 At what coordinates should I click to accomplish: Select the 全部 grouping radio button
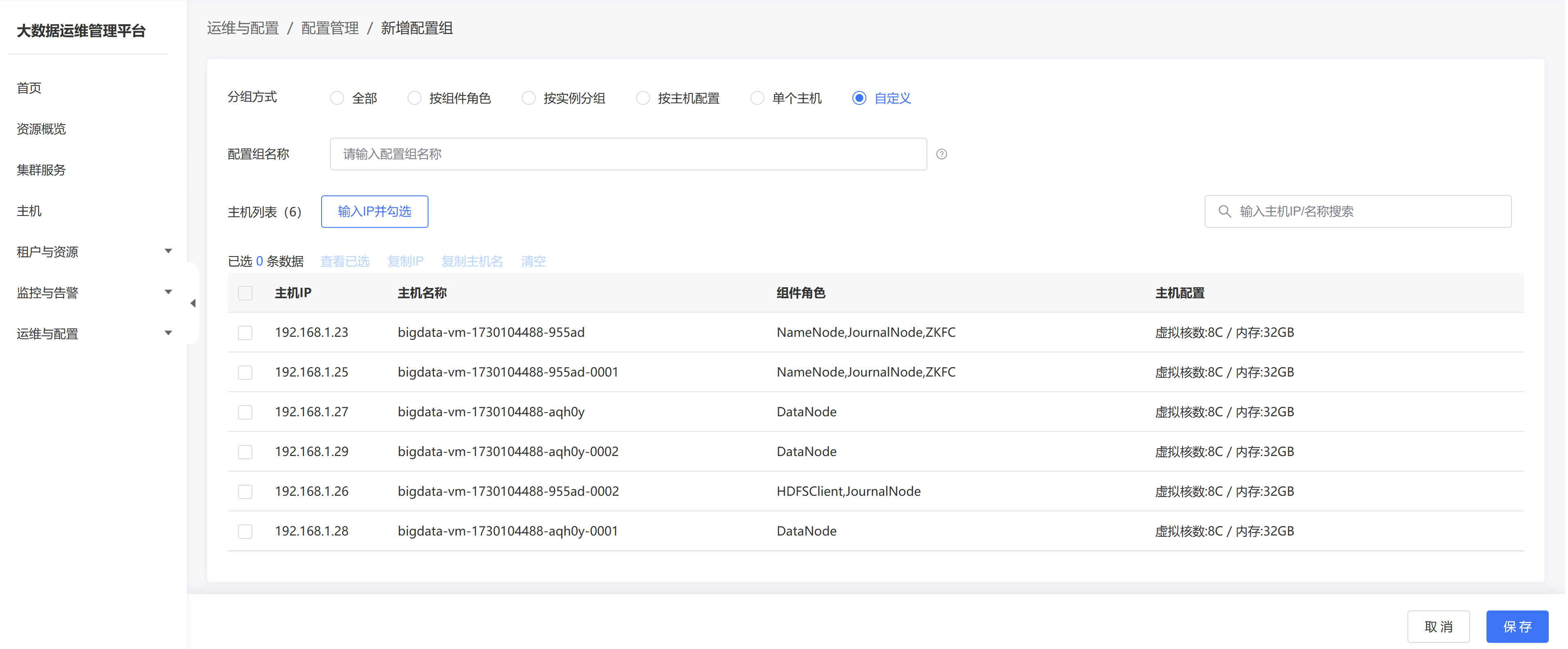click(x=337, y=98)
